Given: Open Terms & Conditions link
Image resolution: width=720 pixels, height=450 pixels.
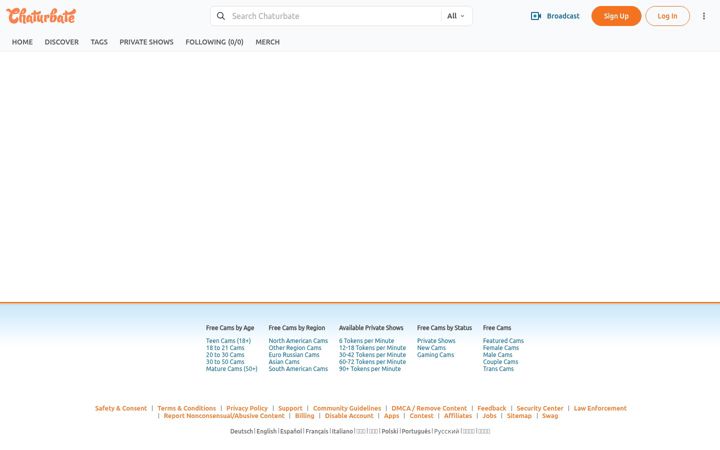Looking at the screenshot, I should pyautogui.click(x=186, y=408).
